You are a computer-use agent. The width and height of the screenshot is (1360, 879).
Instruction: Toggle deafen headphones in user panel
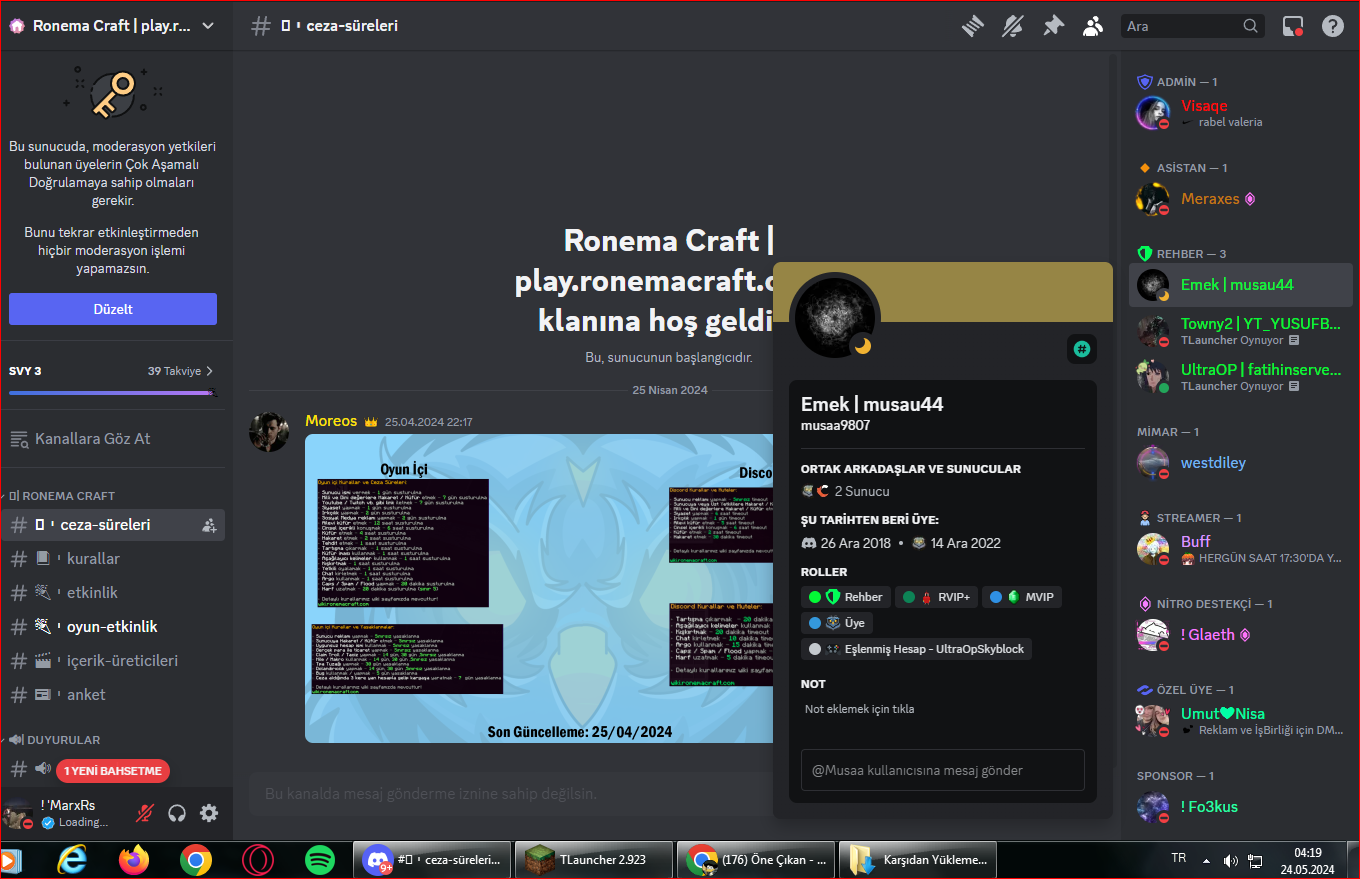pyautogui.click(x=177, y=813)
